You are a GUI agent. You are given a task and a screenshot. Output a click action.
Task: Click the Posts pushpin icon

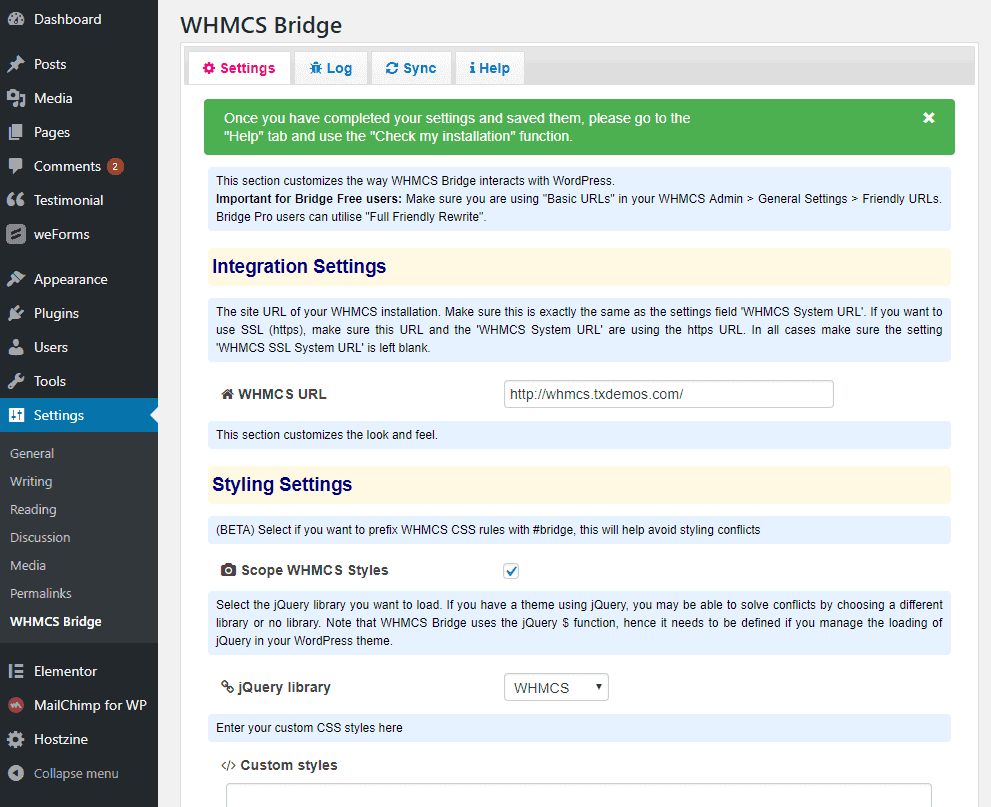pos(16,64)
